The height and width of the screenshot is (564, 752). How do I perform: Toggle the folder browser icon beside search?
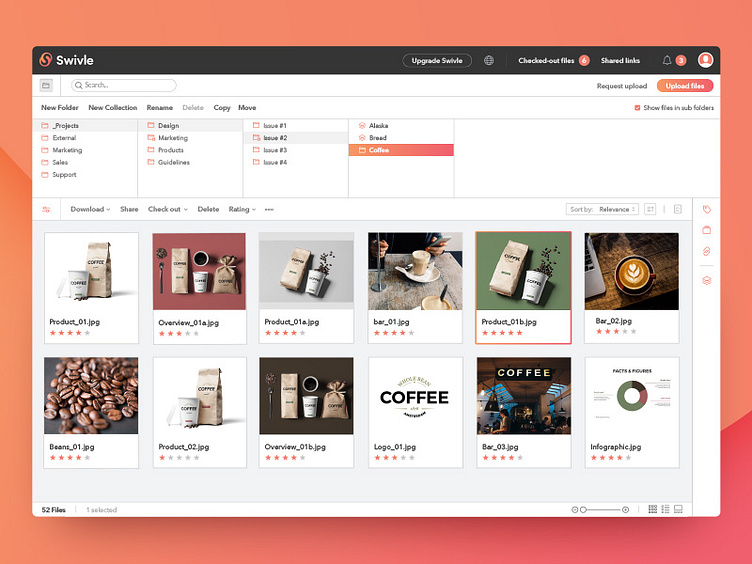point(46,85)
